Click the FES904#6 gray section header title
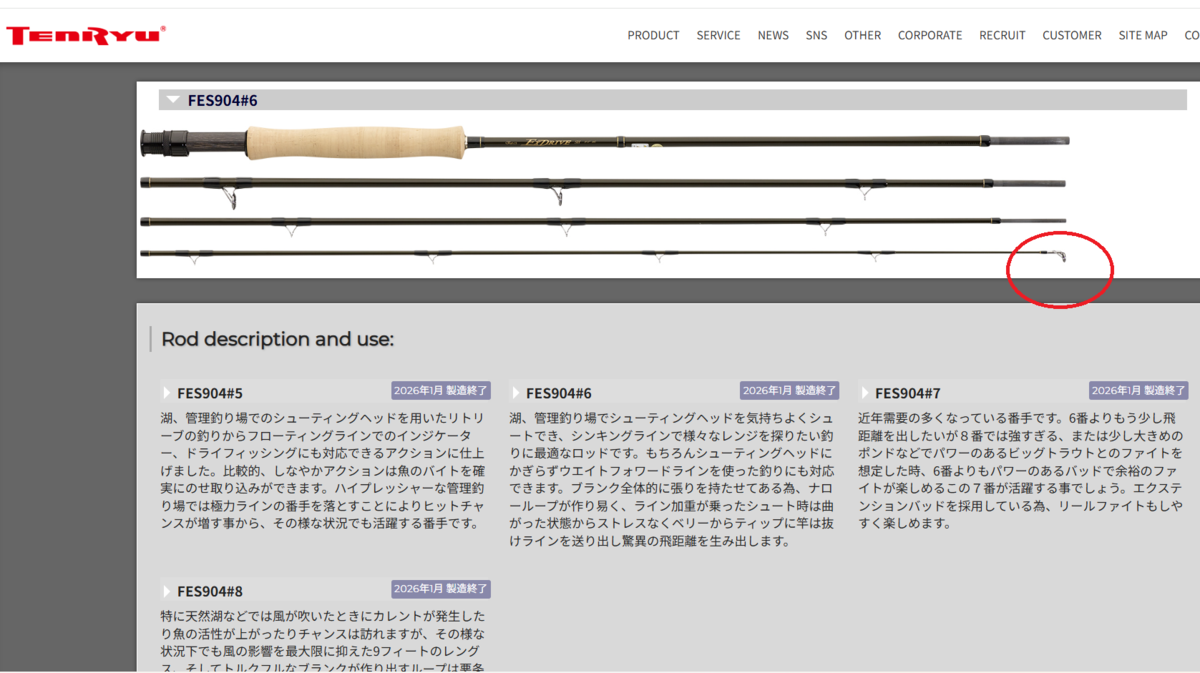The width and height of the screenshot is (1200, 673). click(x=222, y=100)
